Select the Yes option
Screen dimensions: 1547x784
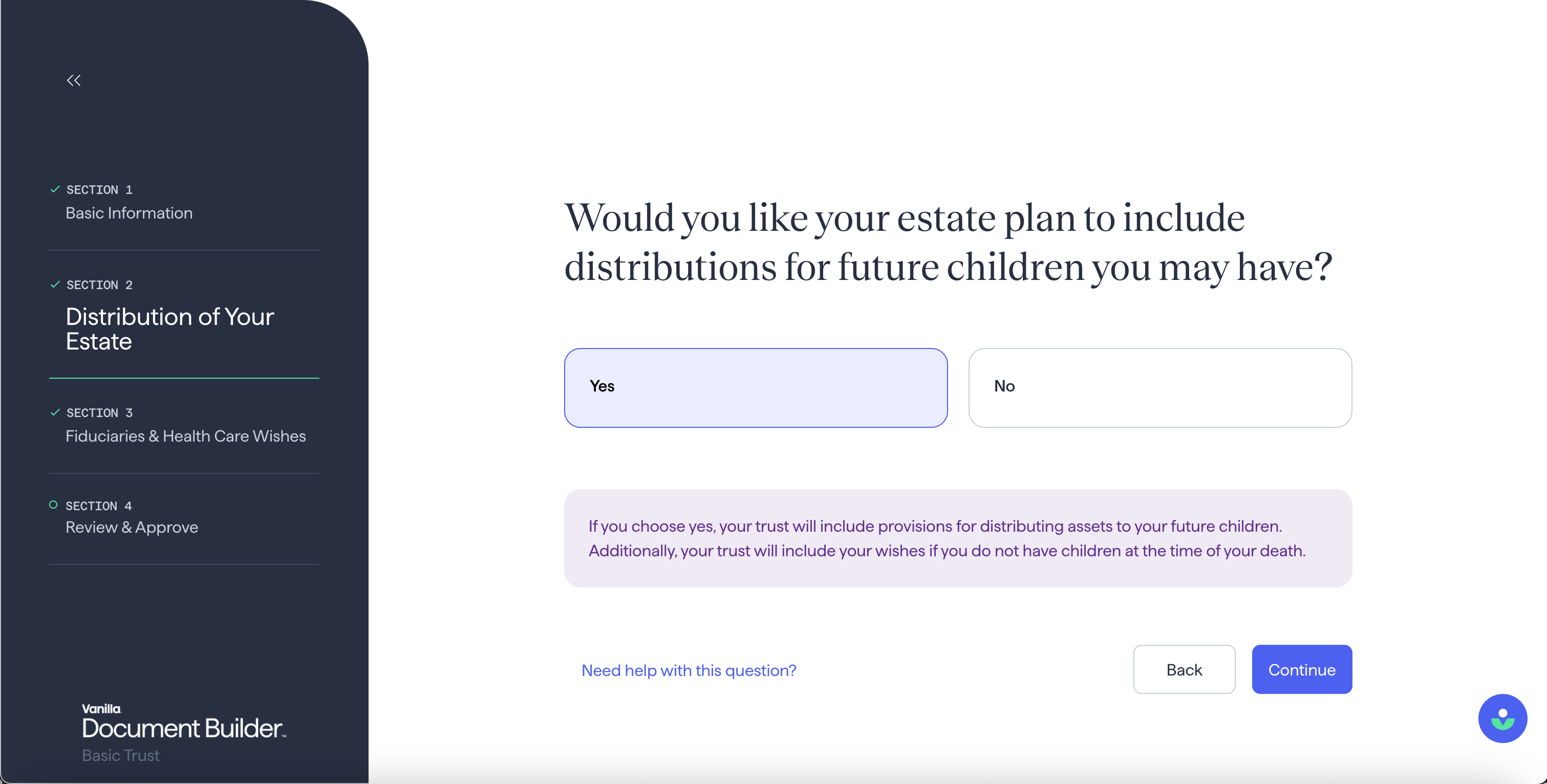[x=756, y=387]
